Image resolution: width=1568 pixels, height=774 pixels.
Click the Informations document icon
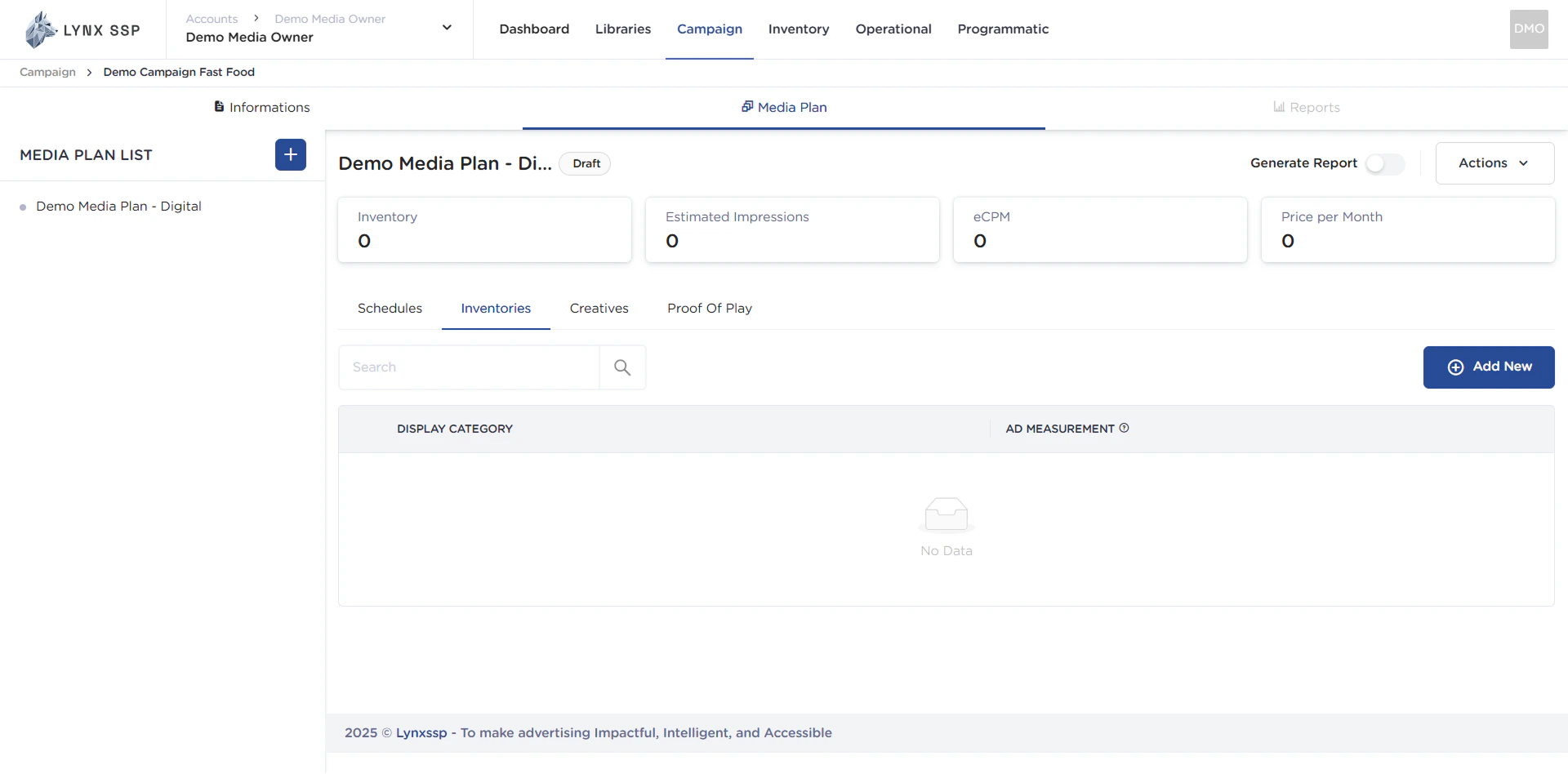click(218, 106)
